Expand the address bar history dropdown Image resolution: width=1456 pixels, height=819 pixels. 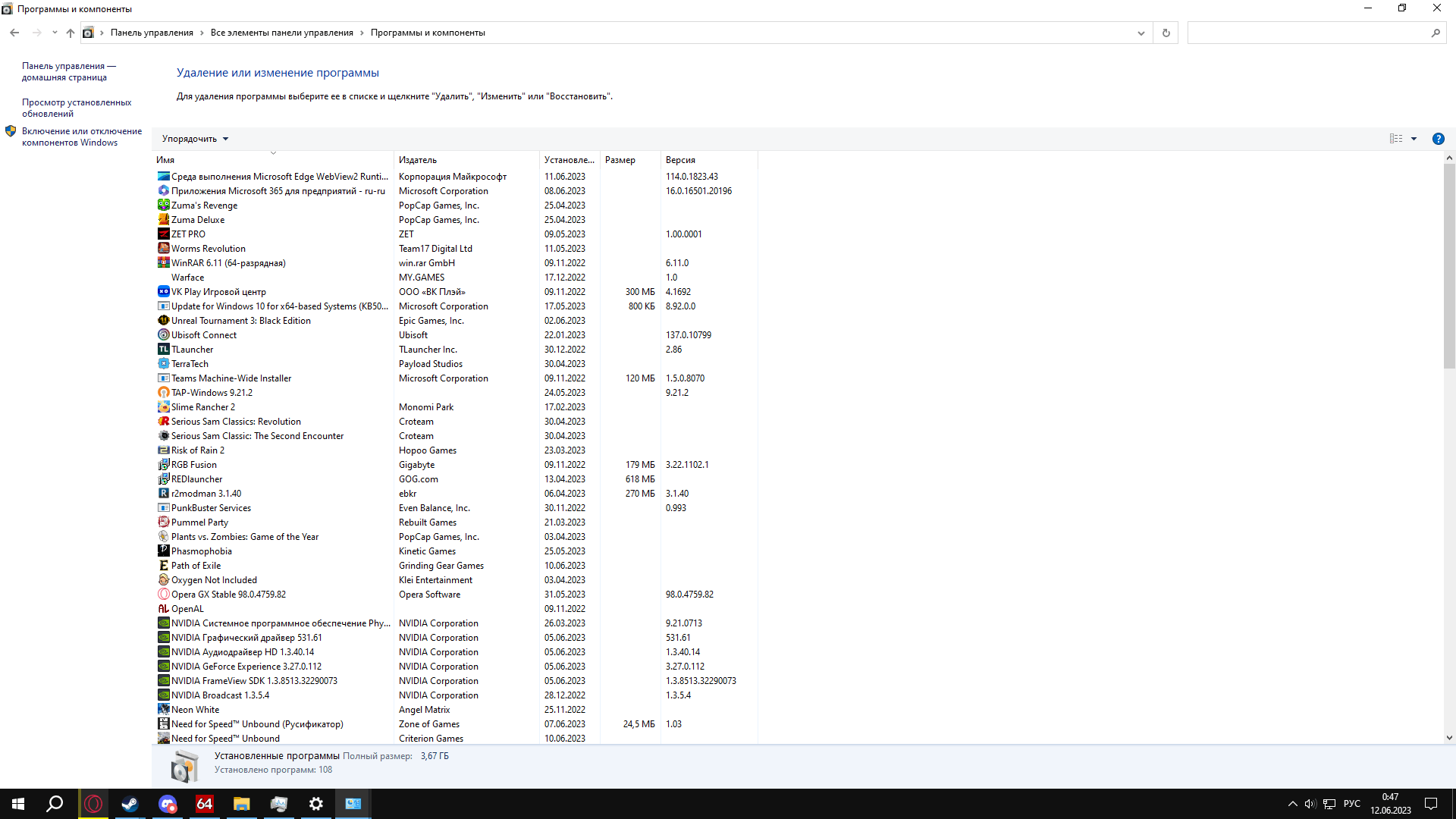click(1141, 33)
